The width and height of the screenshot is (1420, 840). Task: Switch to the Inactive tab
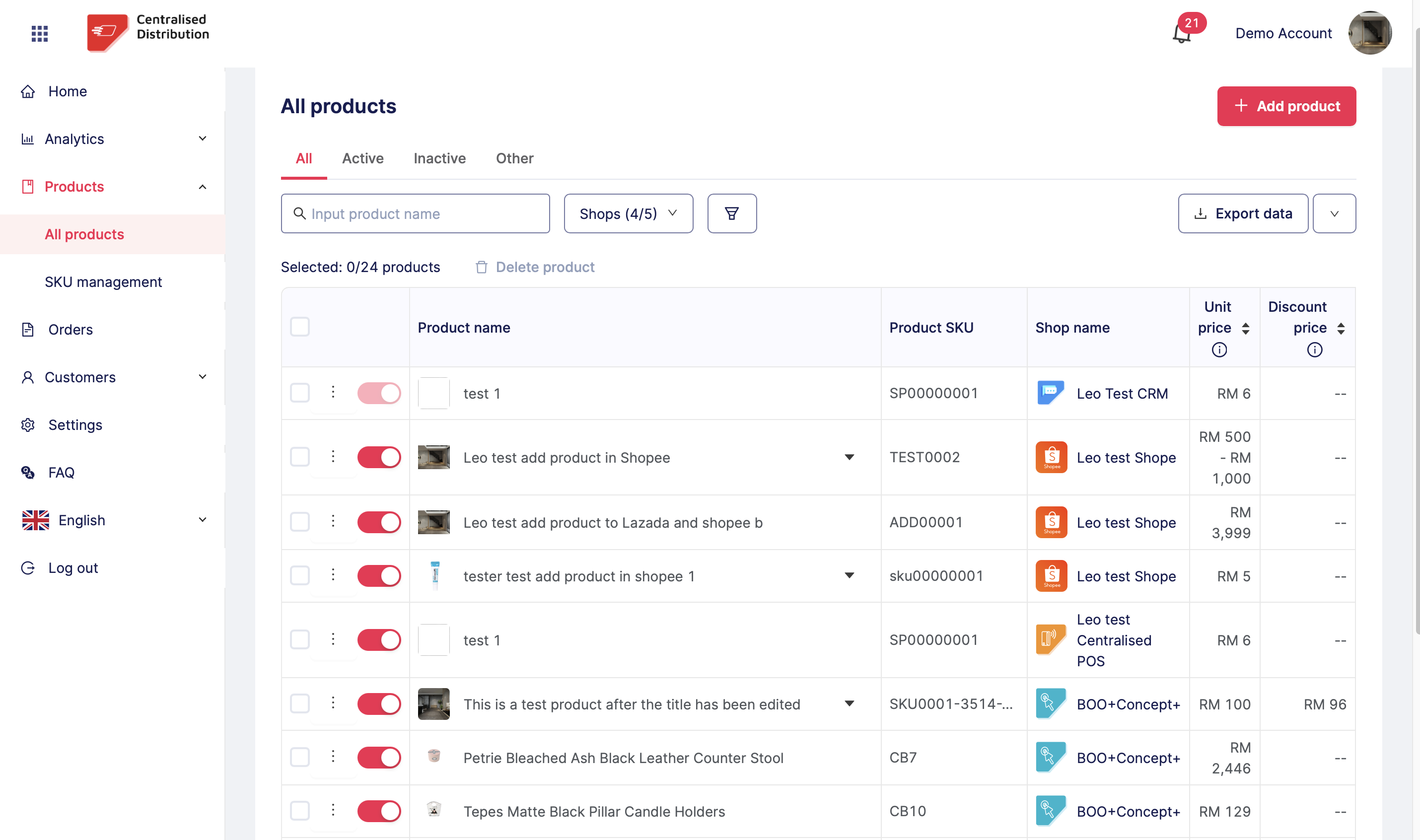[x=439, y=158]
